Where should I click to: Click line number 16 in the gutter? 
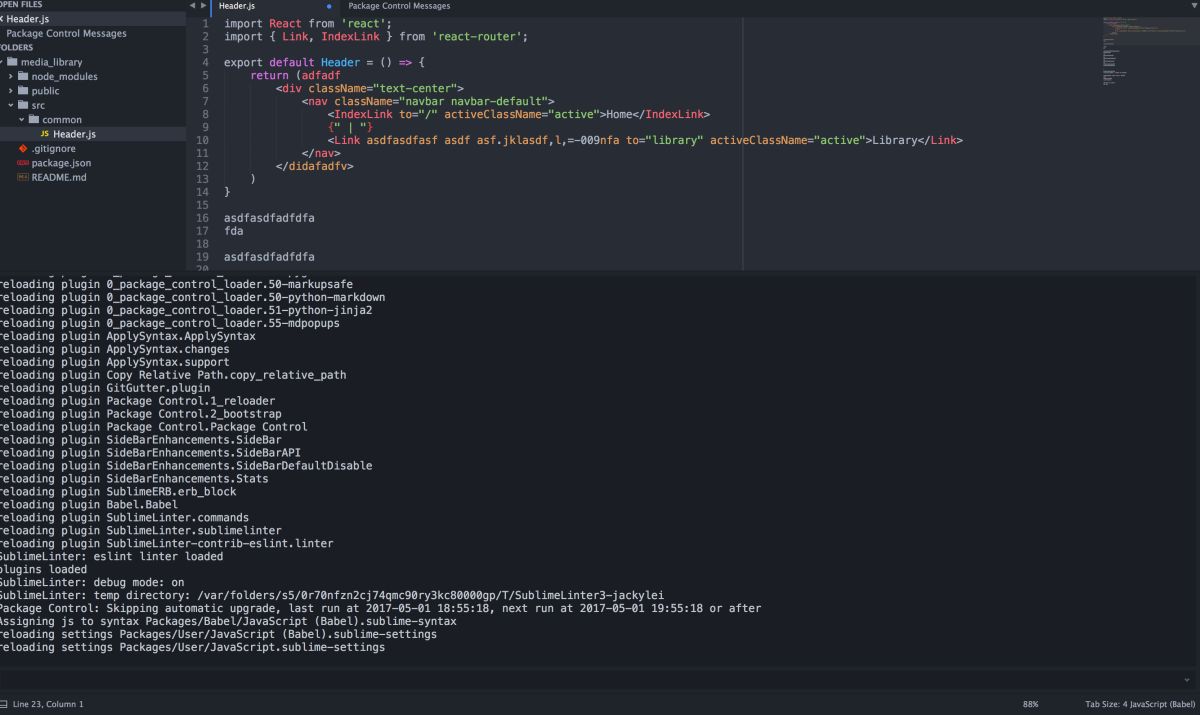pos(203,218)
